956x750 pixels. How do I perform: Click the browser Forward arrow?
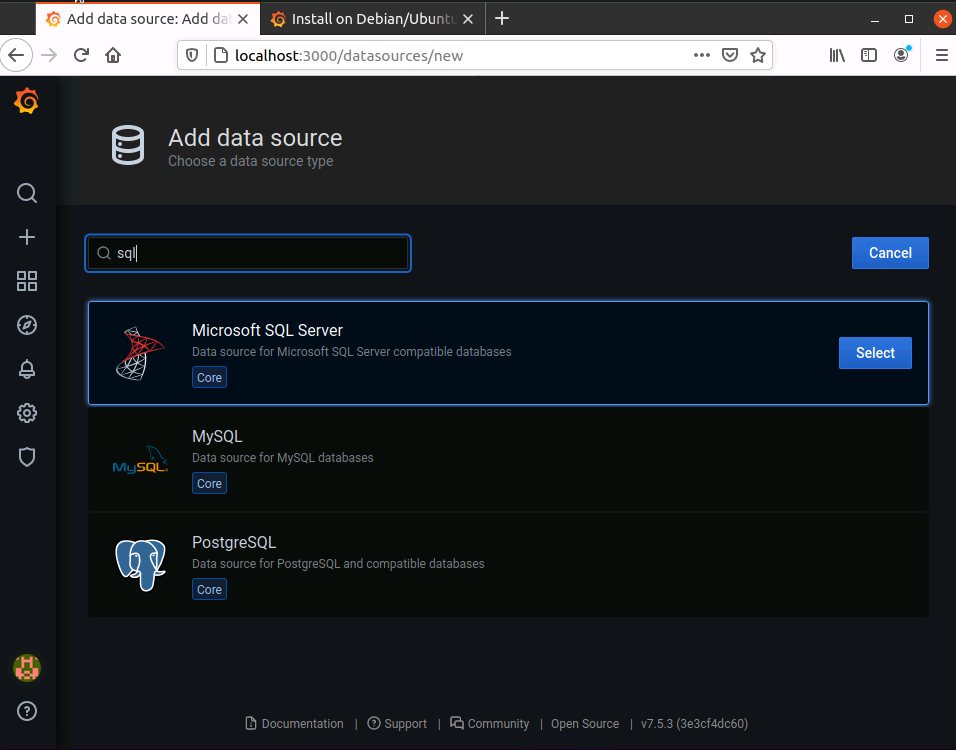[49, 55]
